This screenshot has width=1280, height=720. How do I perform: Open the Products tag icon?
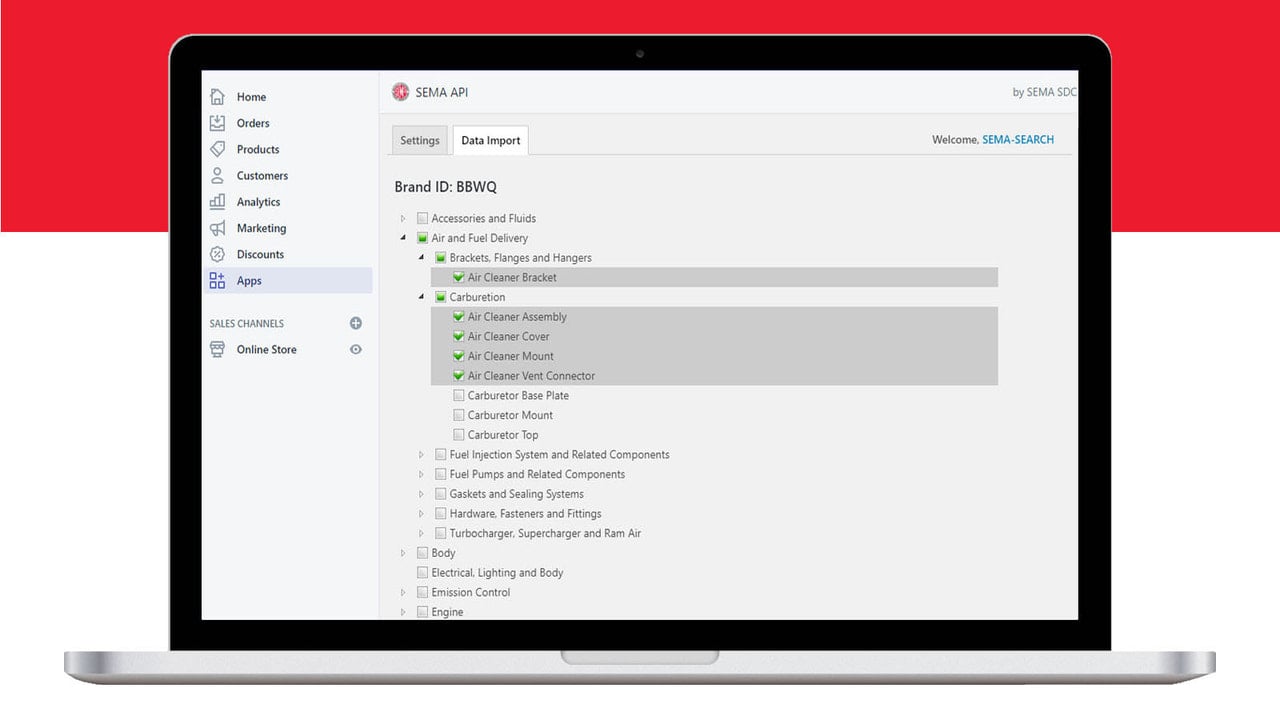click(217, 149)
